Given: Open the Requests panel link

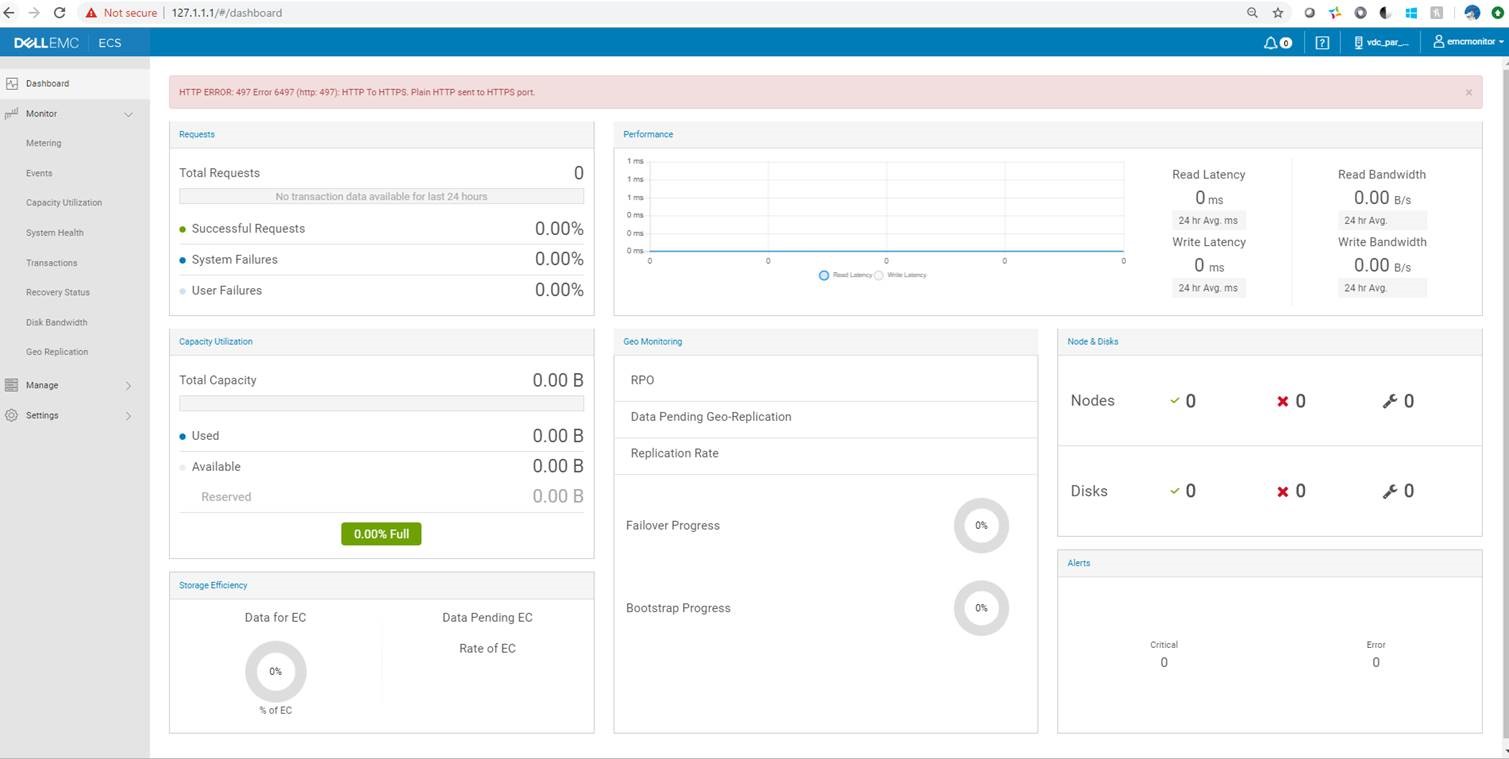Looking at the screenshot, I should [x=197, y=134].
